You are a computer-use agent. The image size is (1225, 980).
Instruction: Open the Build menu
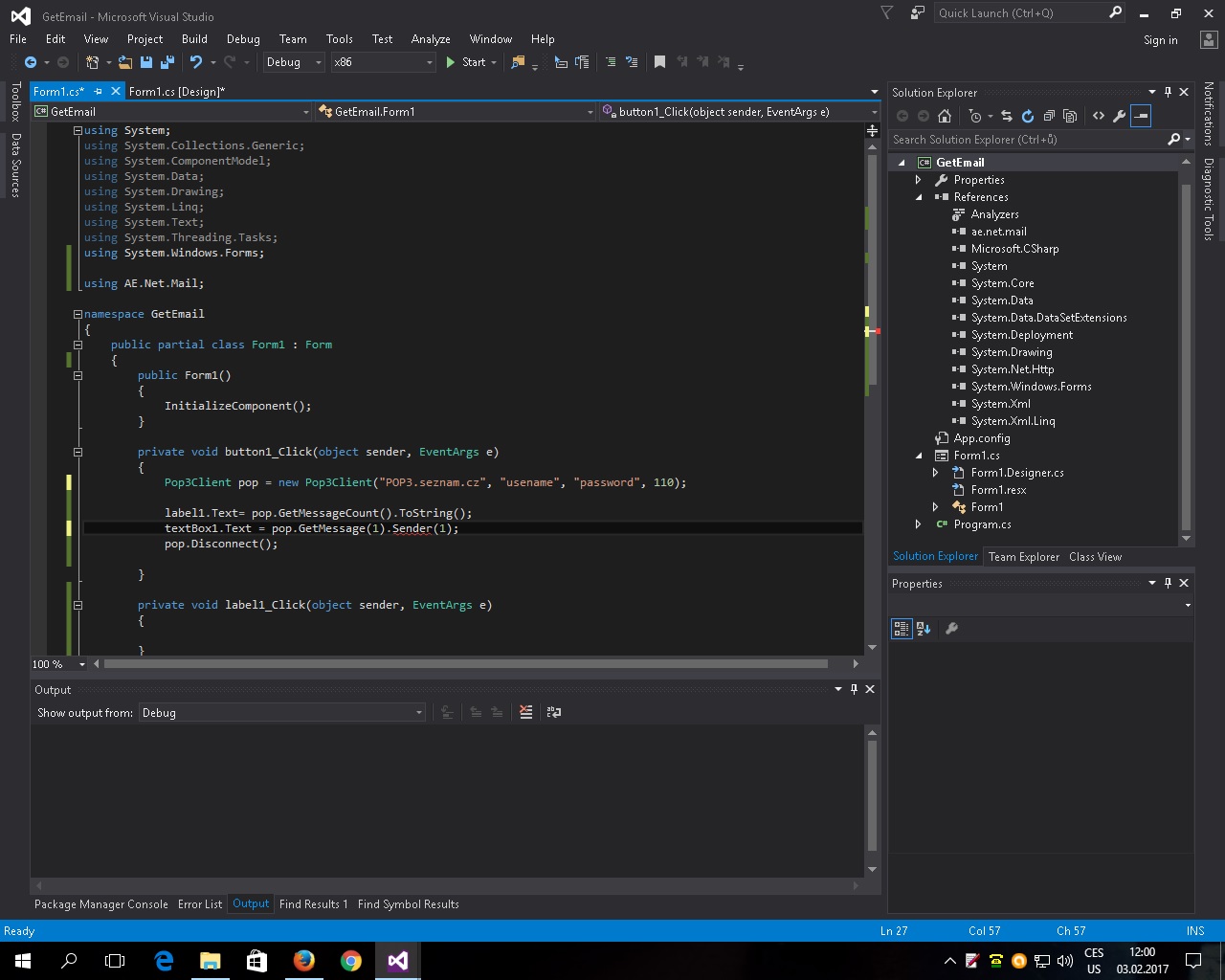194,39
